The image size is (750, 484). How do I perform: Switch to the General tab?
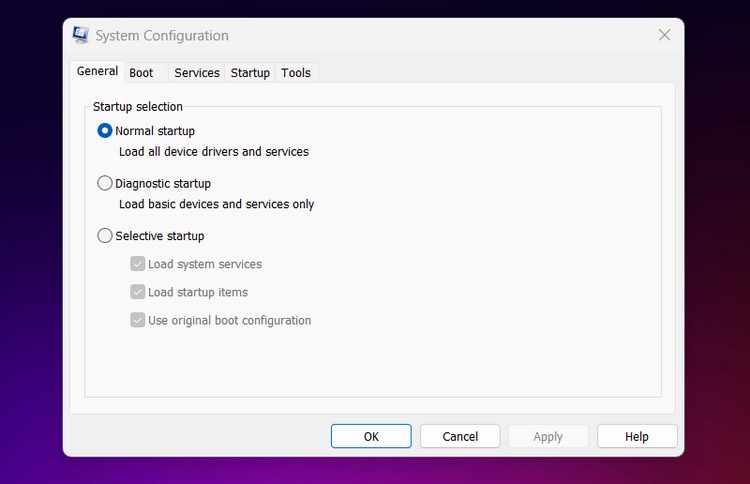97,71
